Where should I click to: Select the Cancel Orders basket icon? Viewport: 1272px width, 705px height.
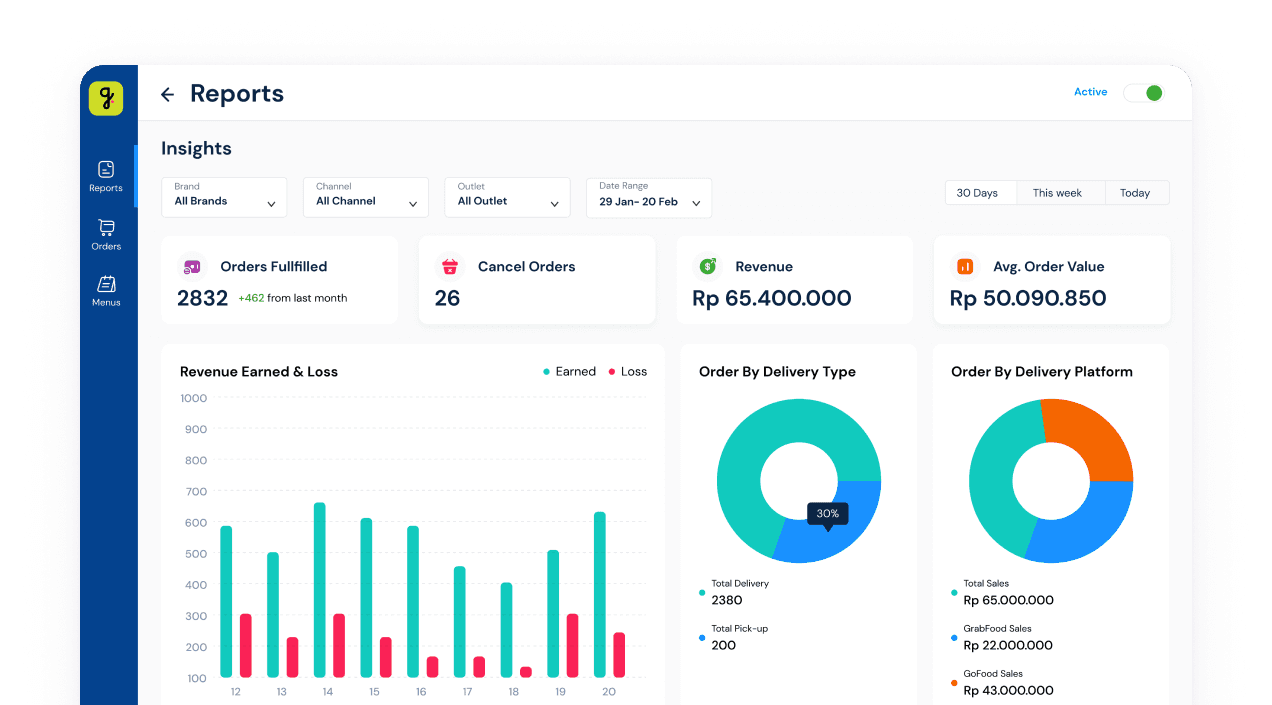point(448,266)
